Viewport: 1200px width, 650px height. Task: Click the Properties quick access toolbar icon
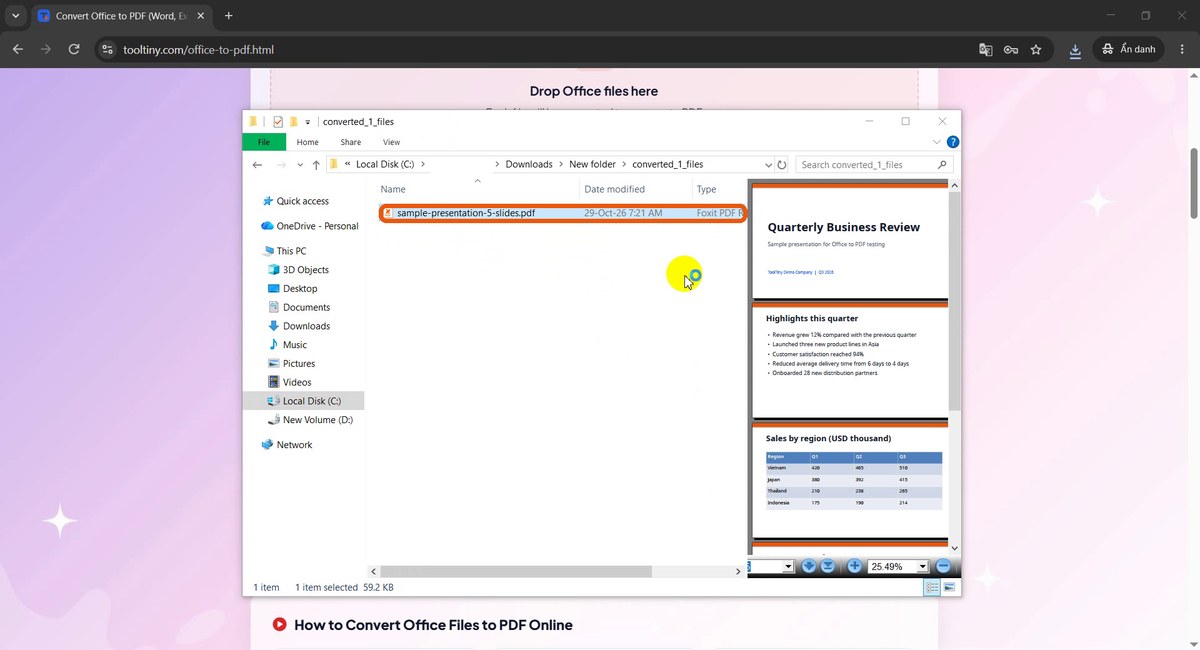click(278, 122)
